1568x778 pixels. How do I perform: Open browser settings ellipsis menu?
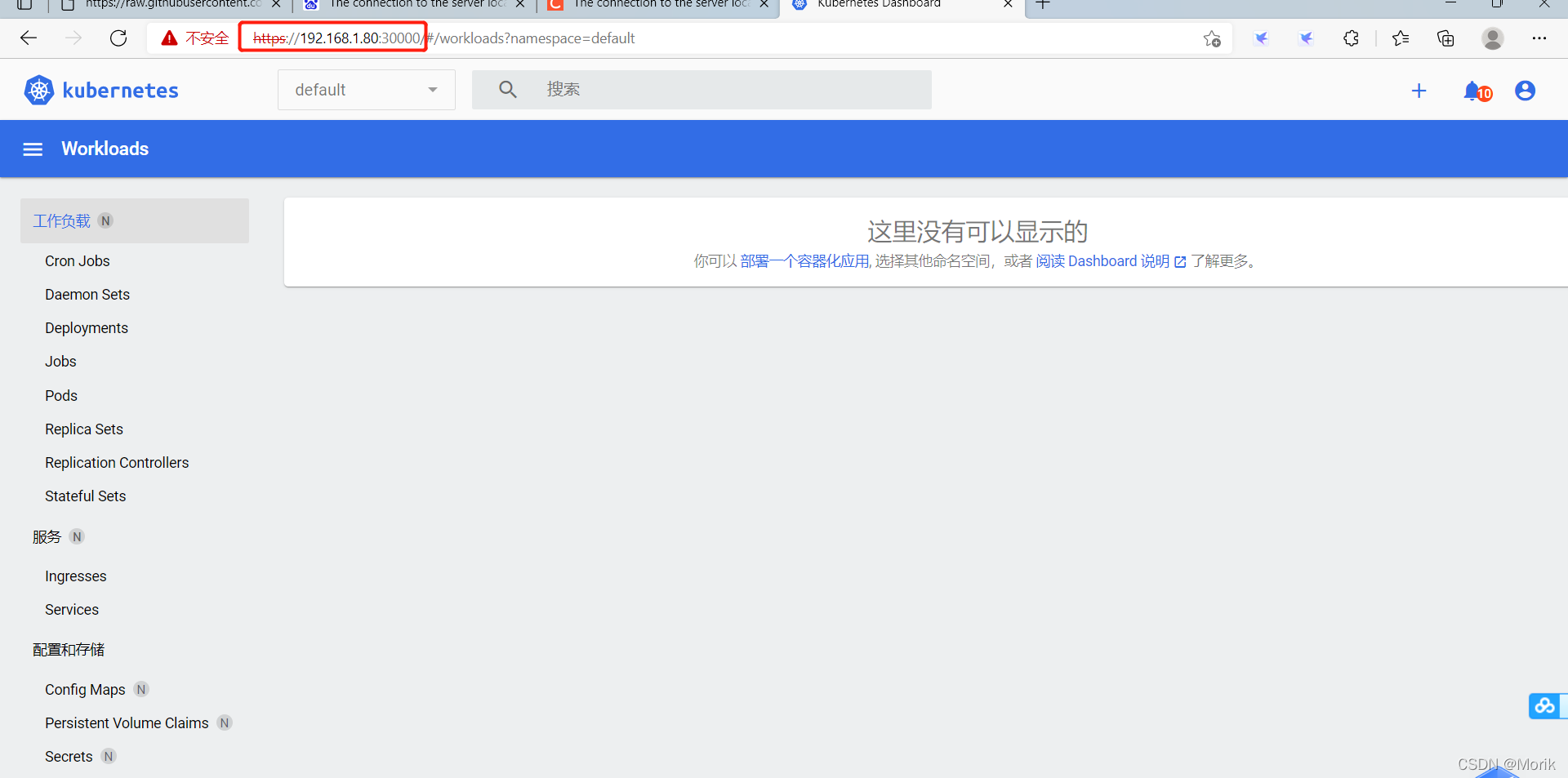point(1539,38)
